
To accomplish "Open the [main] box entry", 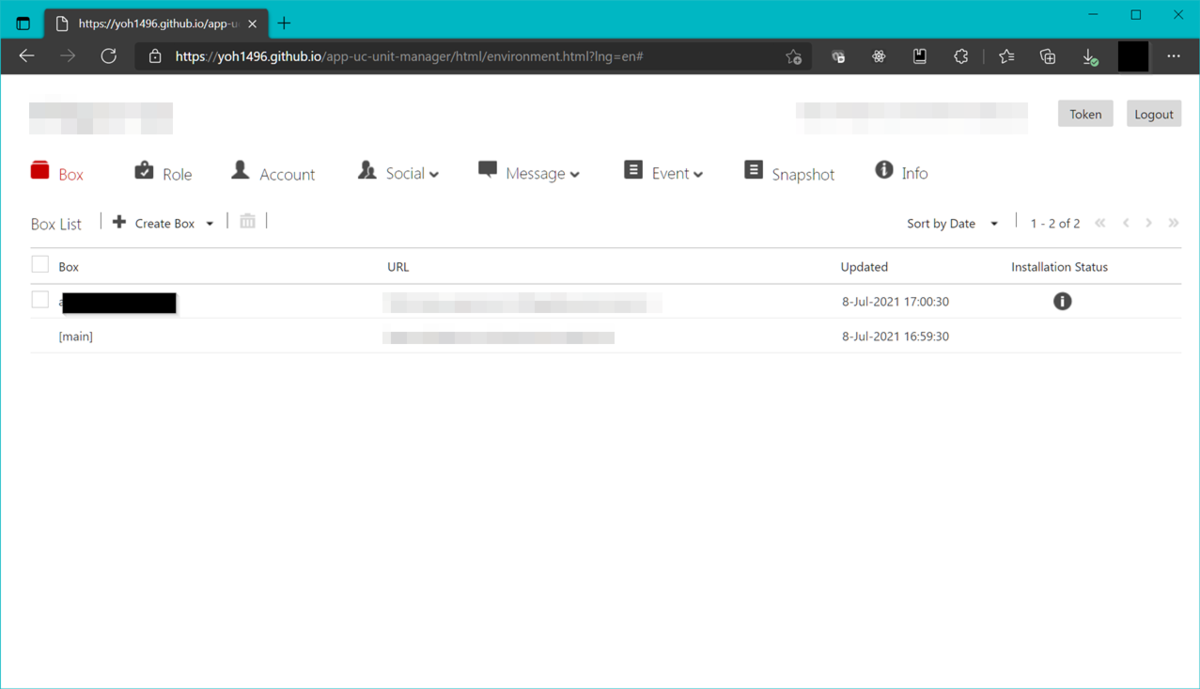I will point(76,337).
